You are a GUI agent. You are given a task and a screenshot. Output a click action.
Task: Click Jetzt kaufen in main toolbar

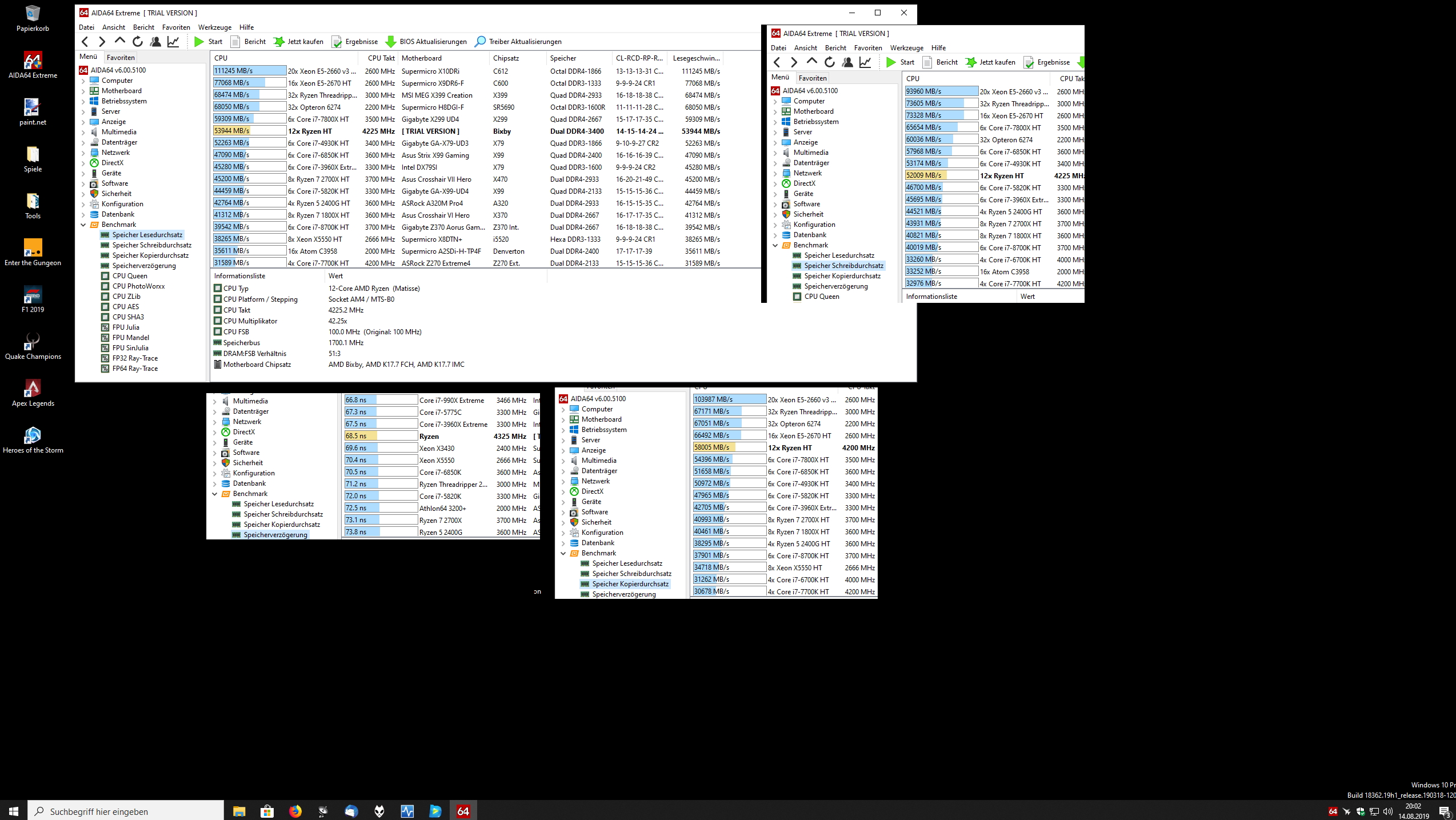(x=298, y=41)
